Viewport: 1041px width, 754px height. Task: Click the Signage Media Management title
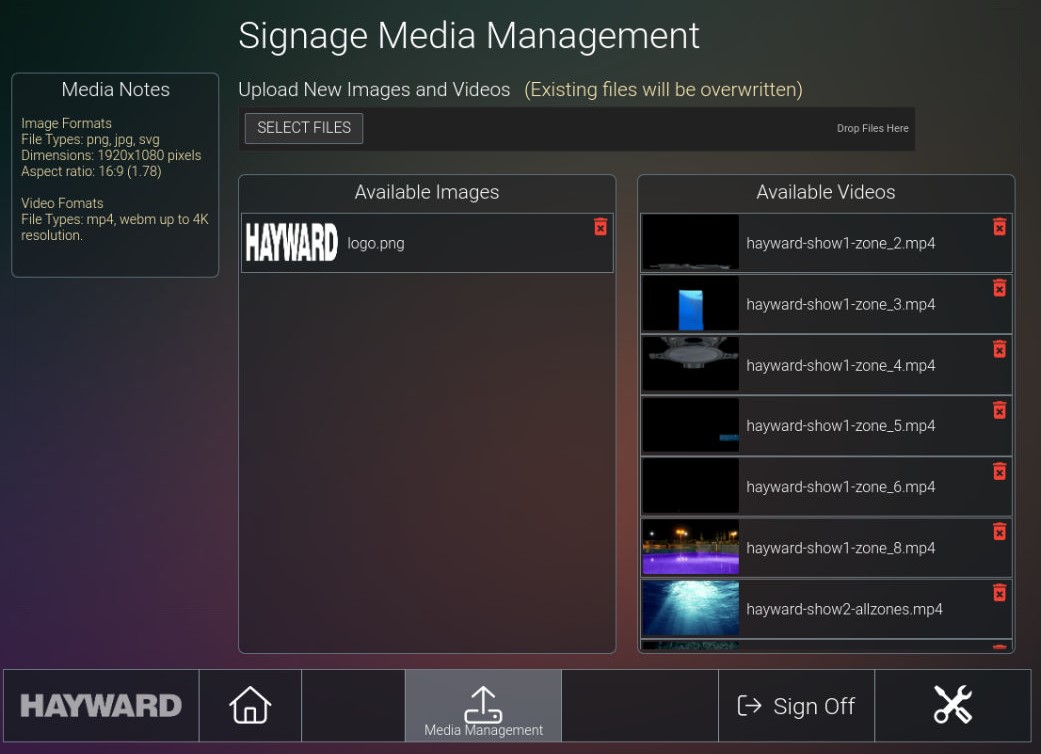click(x=469, y=36)
